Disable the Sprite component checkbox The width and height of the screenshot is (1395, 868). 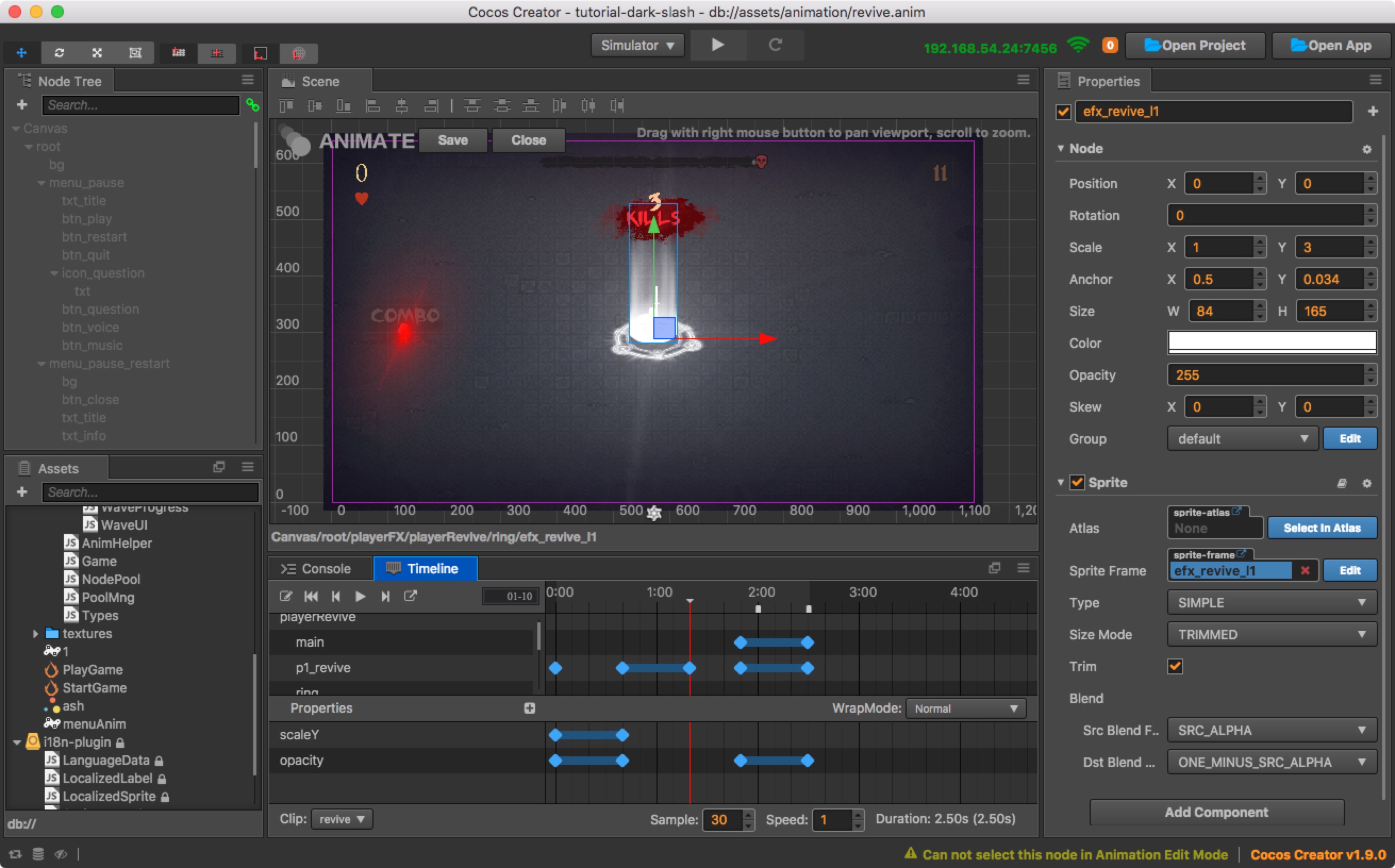pyautogui.click(x=1077, y=482)
